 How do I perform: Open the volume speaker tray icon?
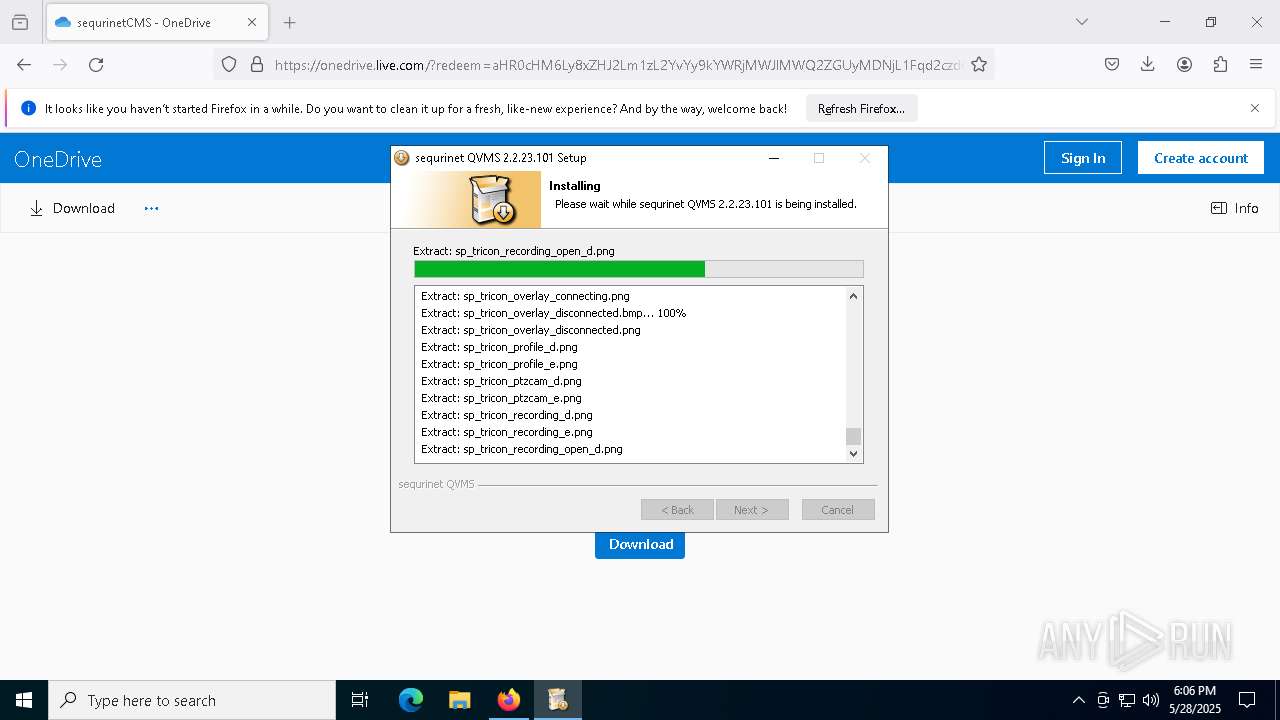(x=1151, y=700)
